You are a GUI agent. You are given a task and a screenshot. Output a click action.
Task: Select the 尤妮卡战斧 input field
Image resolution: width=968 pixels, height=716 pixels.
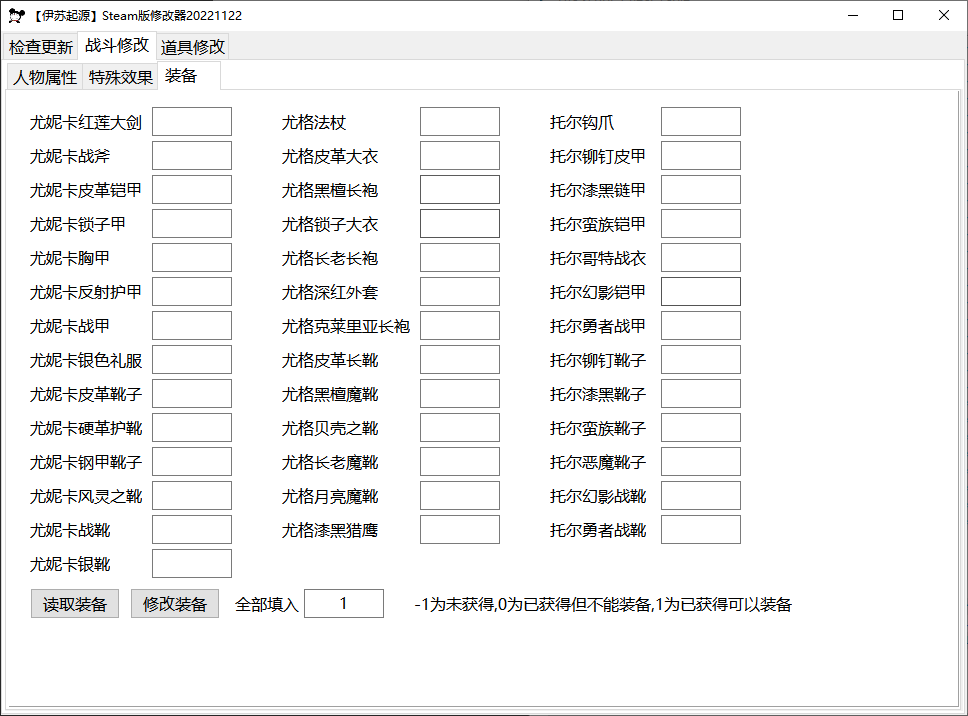(191, 155)
